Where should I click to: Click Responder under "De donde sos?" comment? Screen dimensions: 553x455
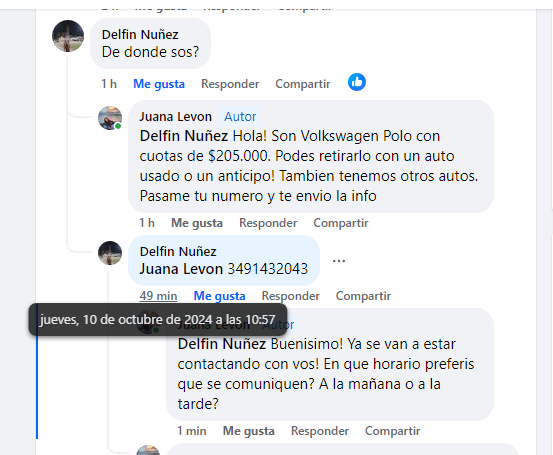coord(230,84)
